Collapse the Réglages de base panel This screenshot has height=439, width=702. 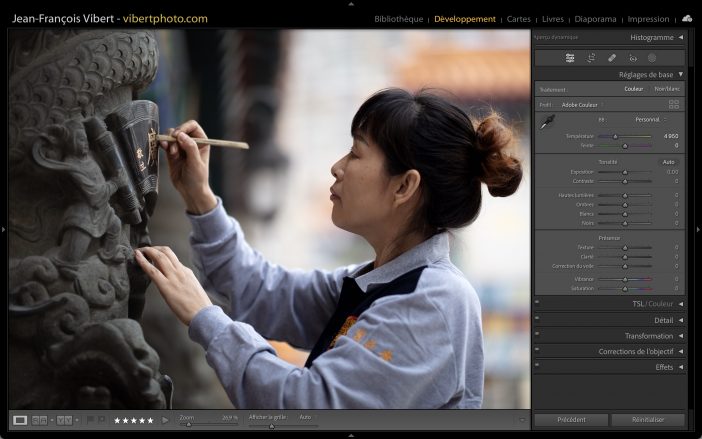pos(680,74)
